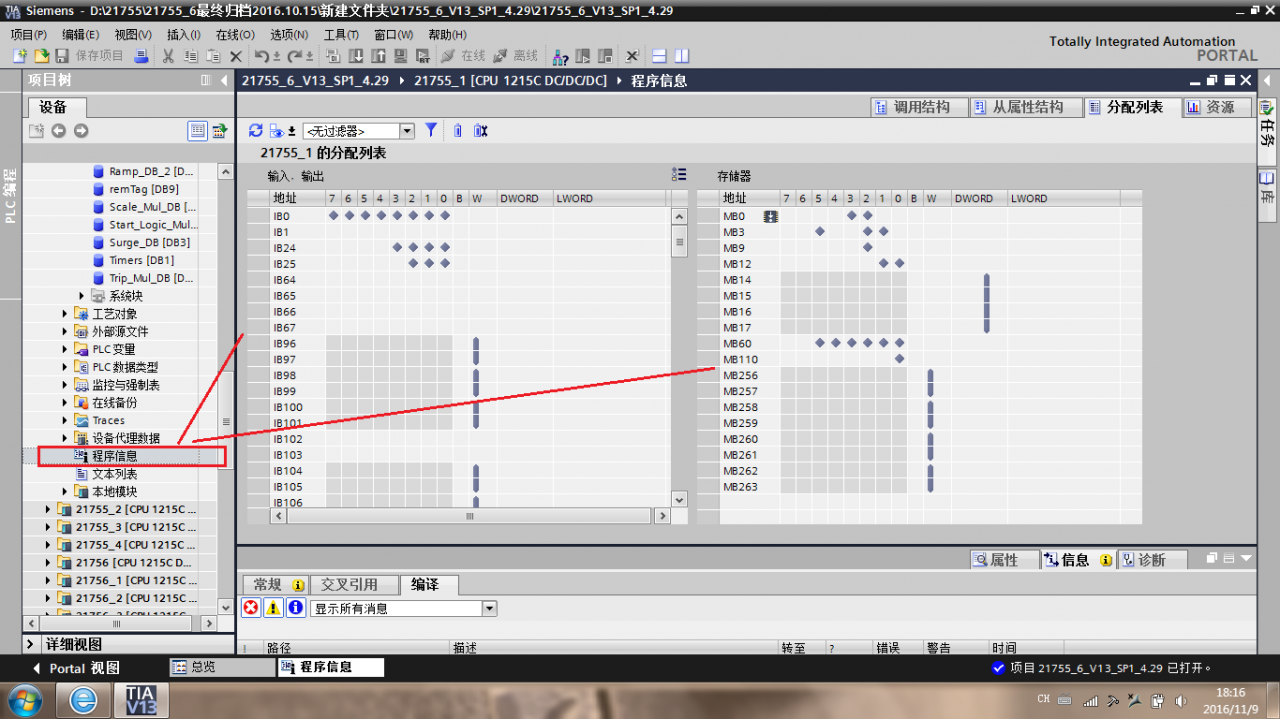This screenshot has width=1280, height=719.
Task: Open the 在线(O) menu
Action: (x=235, y=34)
